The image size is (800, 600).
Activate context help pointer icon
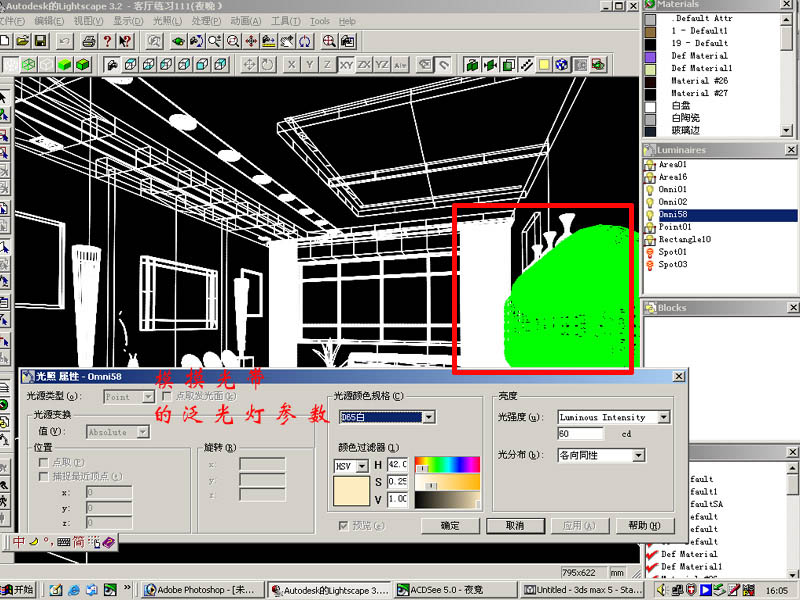click(x=125, y=41)
